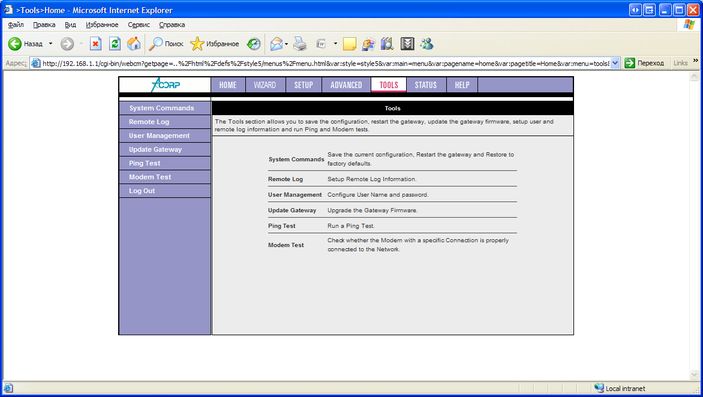
Task: Select the TOOLS tab
Action: [389, 85]
